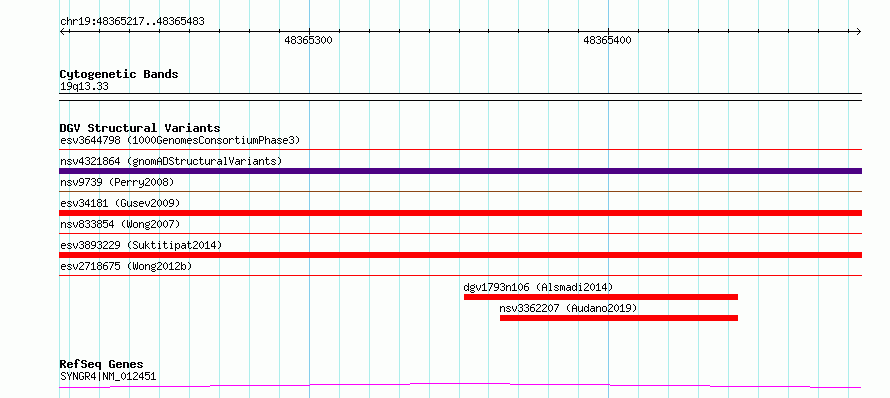Open variant esv3893229 (Suktitipat2014) label

click(141, 245)
